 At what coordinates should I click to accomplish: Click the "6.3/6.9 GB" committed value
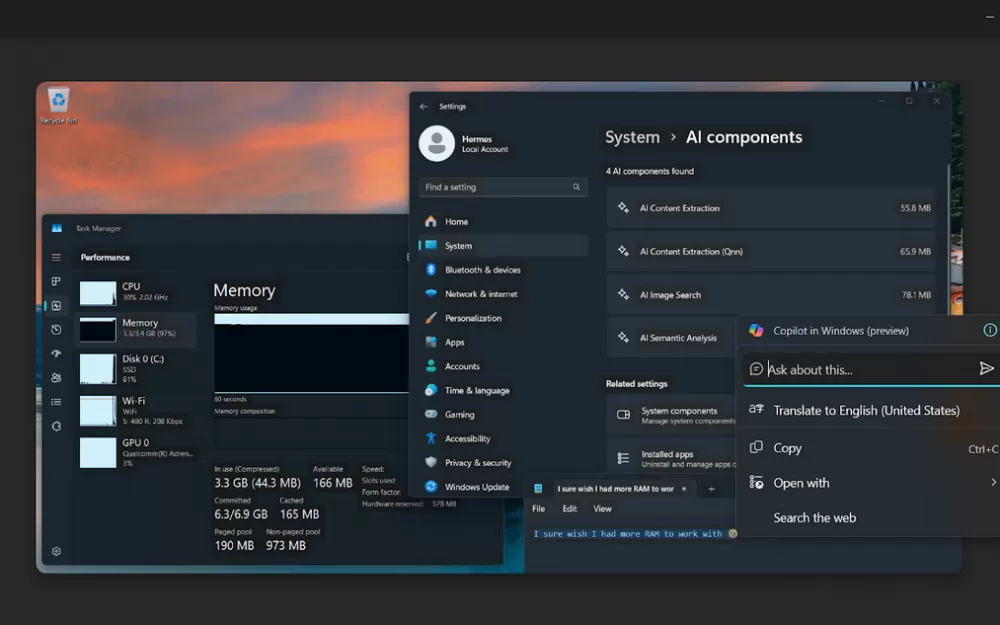[240, 514]
